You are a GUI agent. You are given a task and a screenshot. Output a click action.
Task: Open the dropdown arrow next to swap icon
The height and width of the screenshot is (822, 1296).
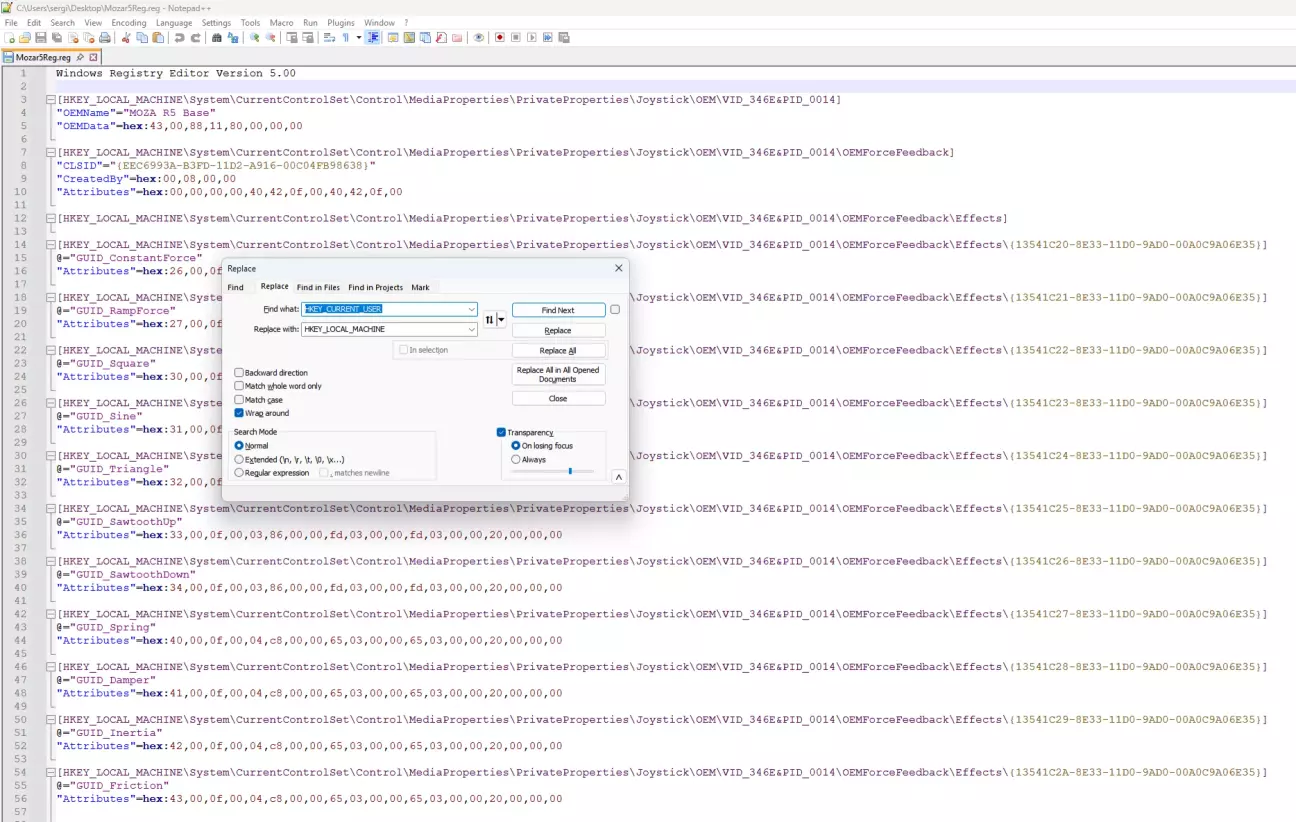(x=501, y=320)
